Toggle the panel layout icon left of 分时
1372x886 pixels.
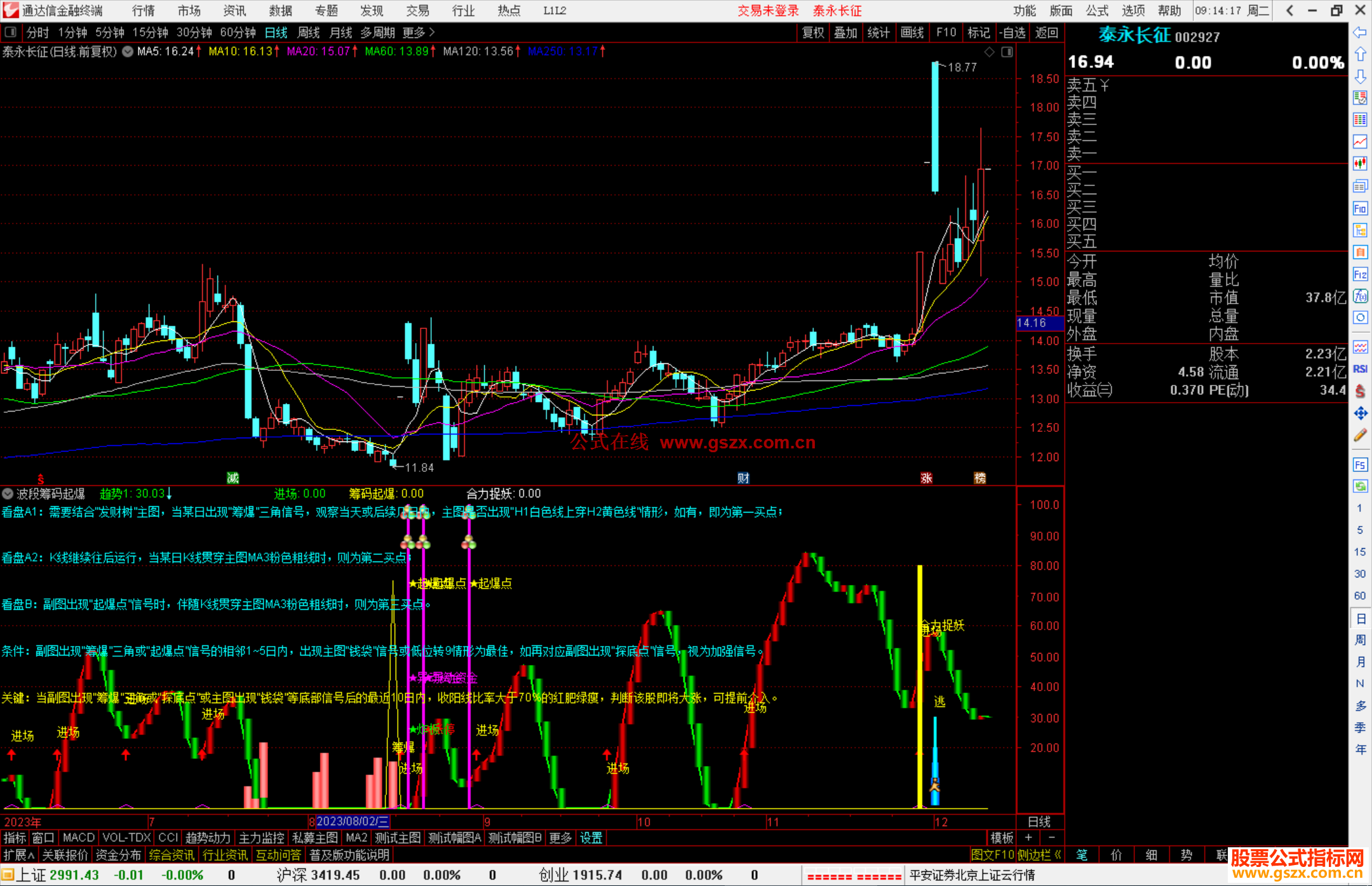(x=11, y=32)
